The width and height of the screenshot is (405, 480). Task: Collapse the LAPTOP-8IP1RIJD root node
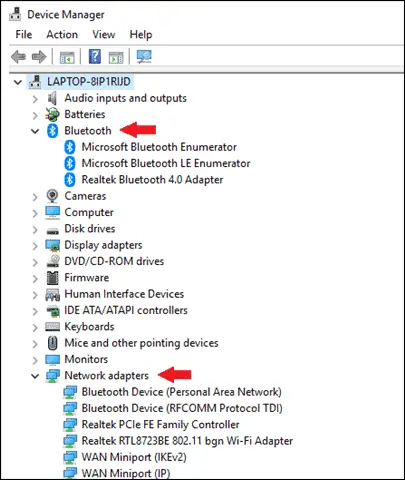point(18,82)
